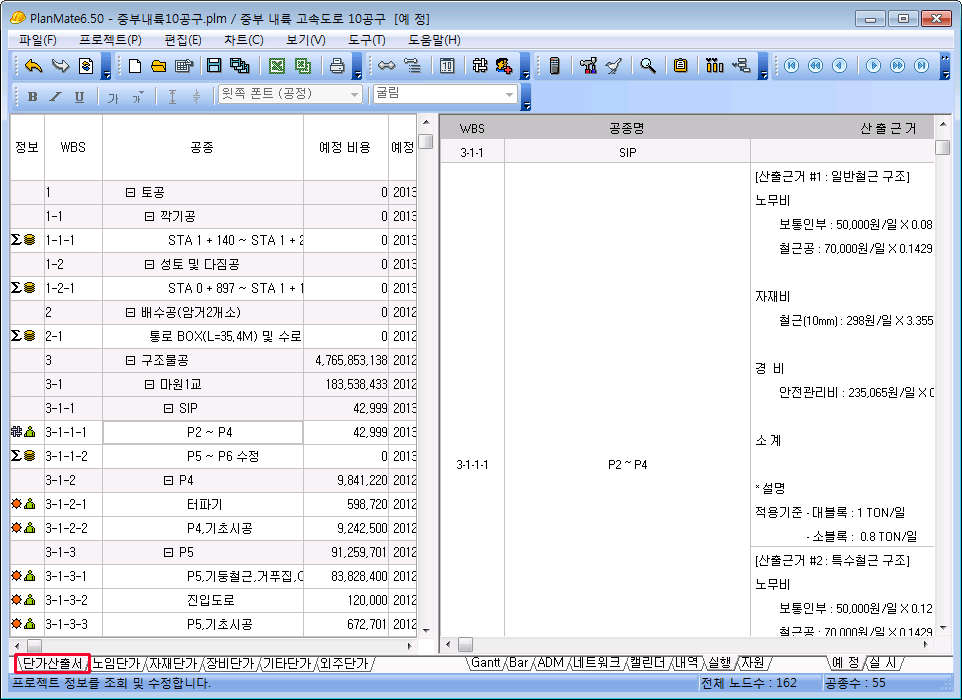This screenshot has height=700, width=962.
Task: Open the 굴림 font name dropdown
Action: coord(510,94)
